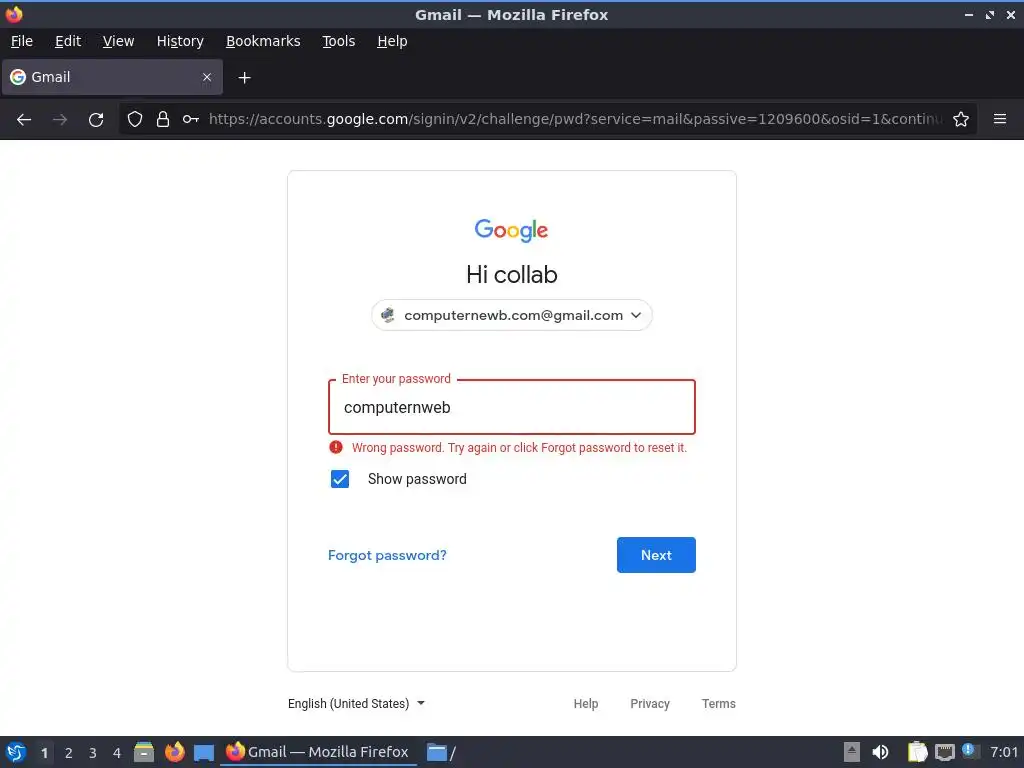This screenshot has height=768, width=1024.
Task: Click the padlock site security icon
Action: tap(163, 119)
